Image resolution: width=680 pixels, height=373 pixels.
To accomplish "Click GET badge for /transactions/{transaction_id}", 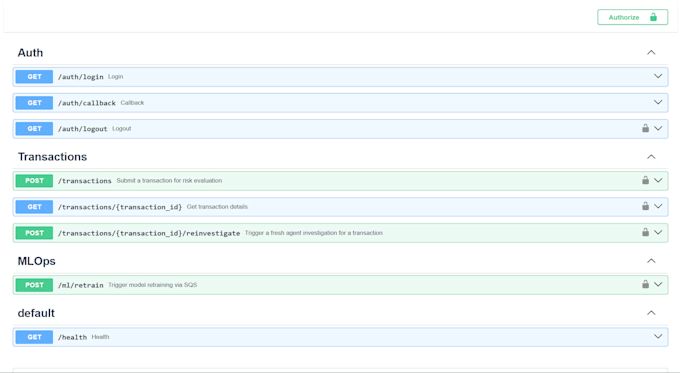I will point(34,207).
